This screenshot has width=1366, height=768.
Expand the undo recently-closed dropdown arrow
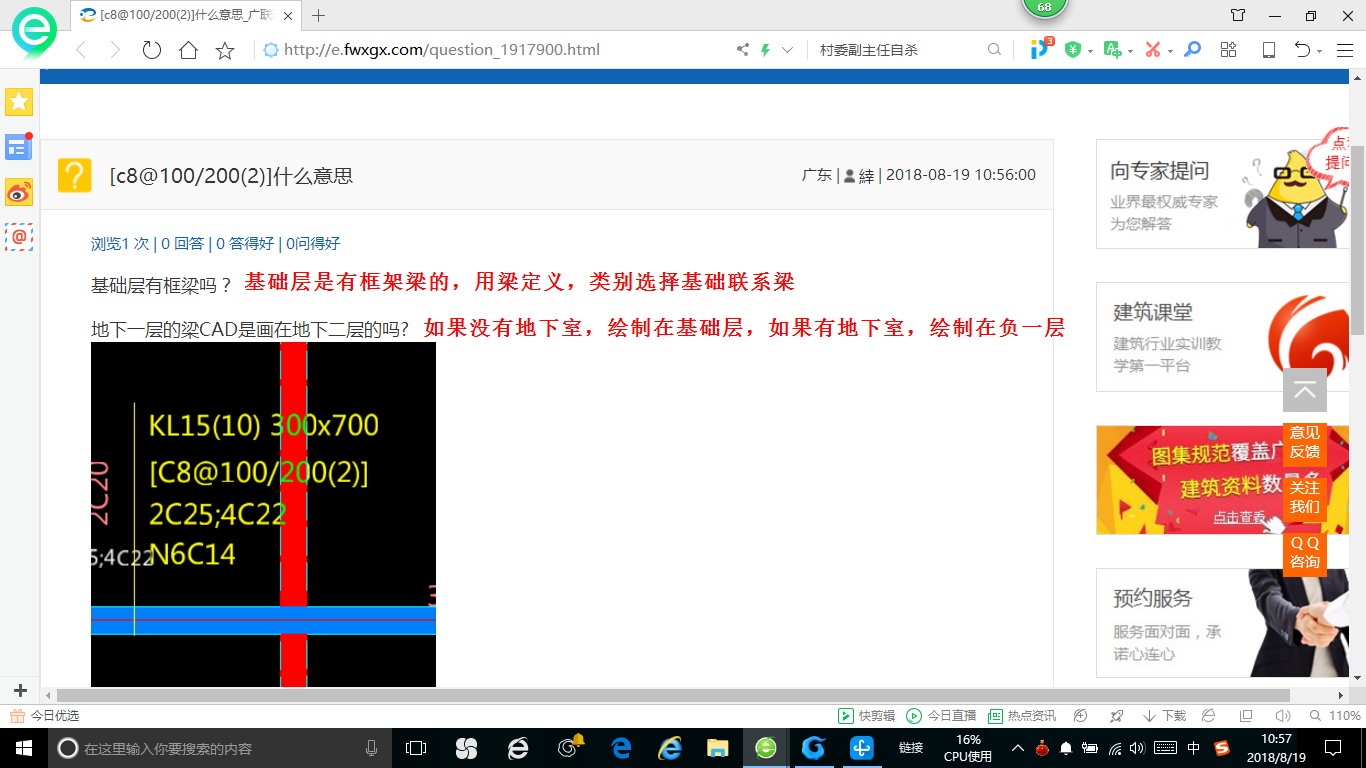click(1319, 49)
